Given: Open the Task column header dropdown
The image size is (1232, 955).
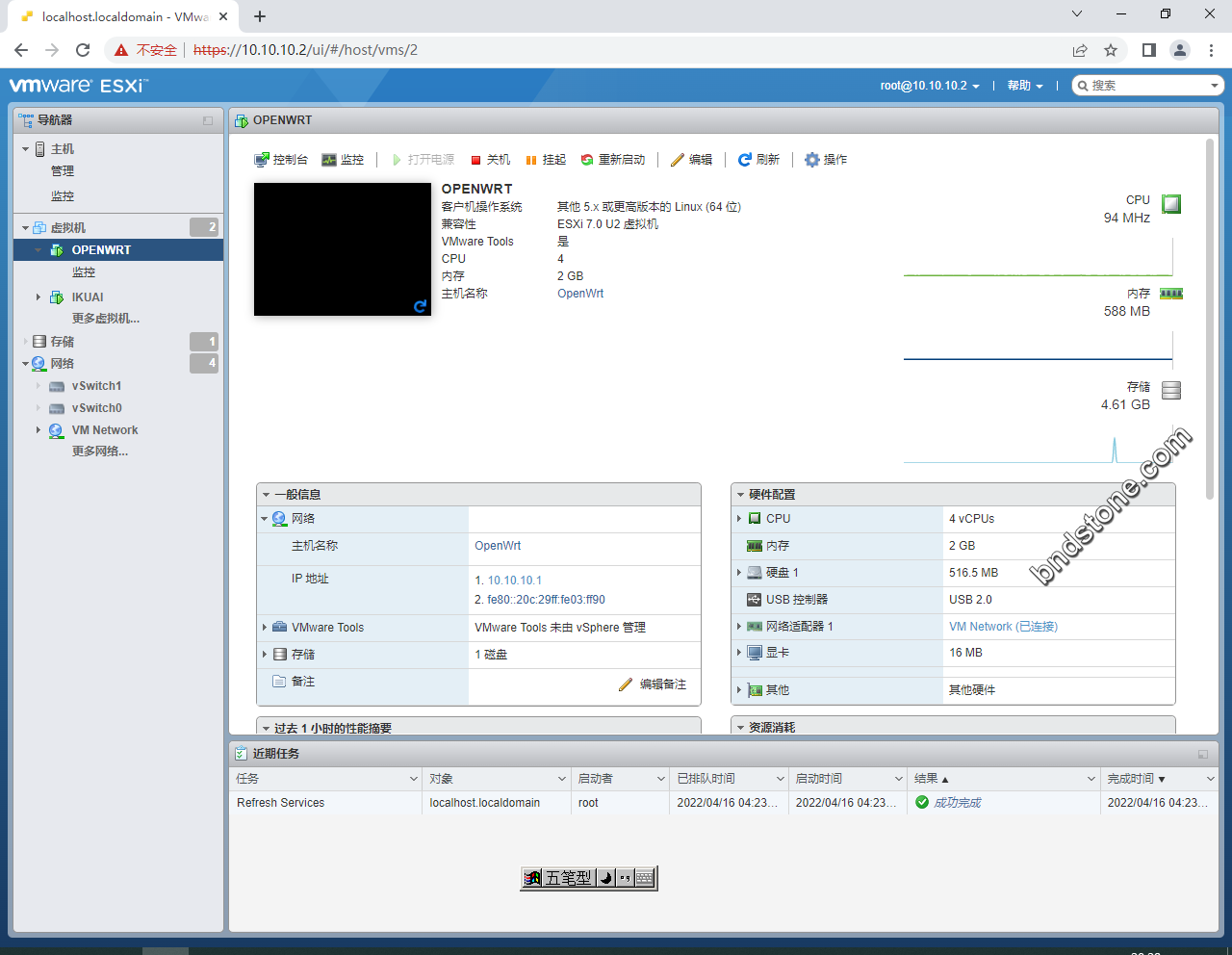Looking at the screenshot, I should click(x=414, y=779).
